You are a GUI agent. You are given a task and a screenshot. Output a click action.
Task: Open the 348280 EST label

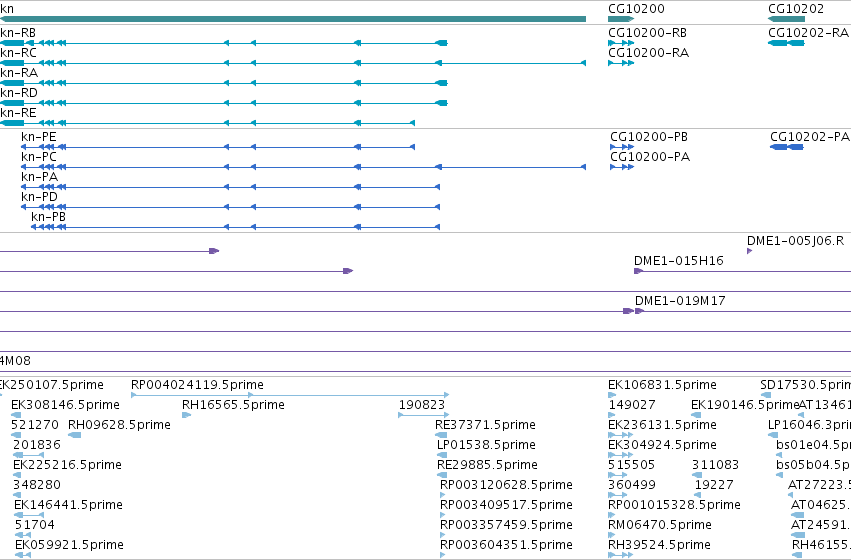37,486
